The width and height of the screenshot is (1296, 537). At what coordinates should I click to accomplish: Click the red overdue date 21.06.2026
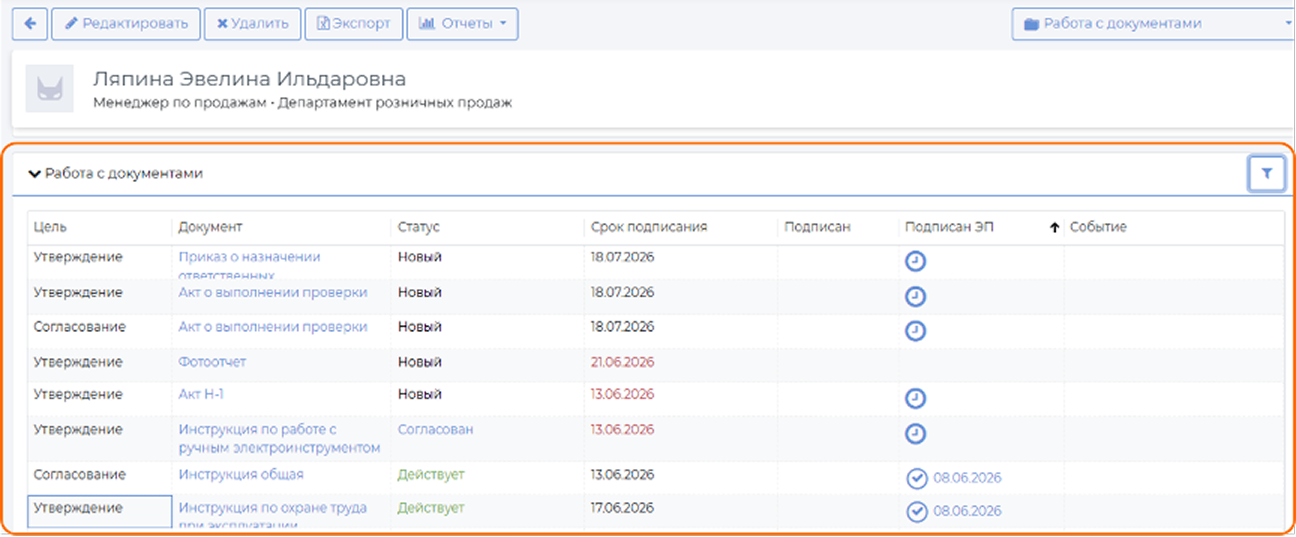[x=622, y=361]
